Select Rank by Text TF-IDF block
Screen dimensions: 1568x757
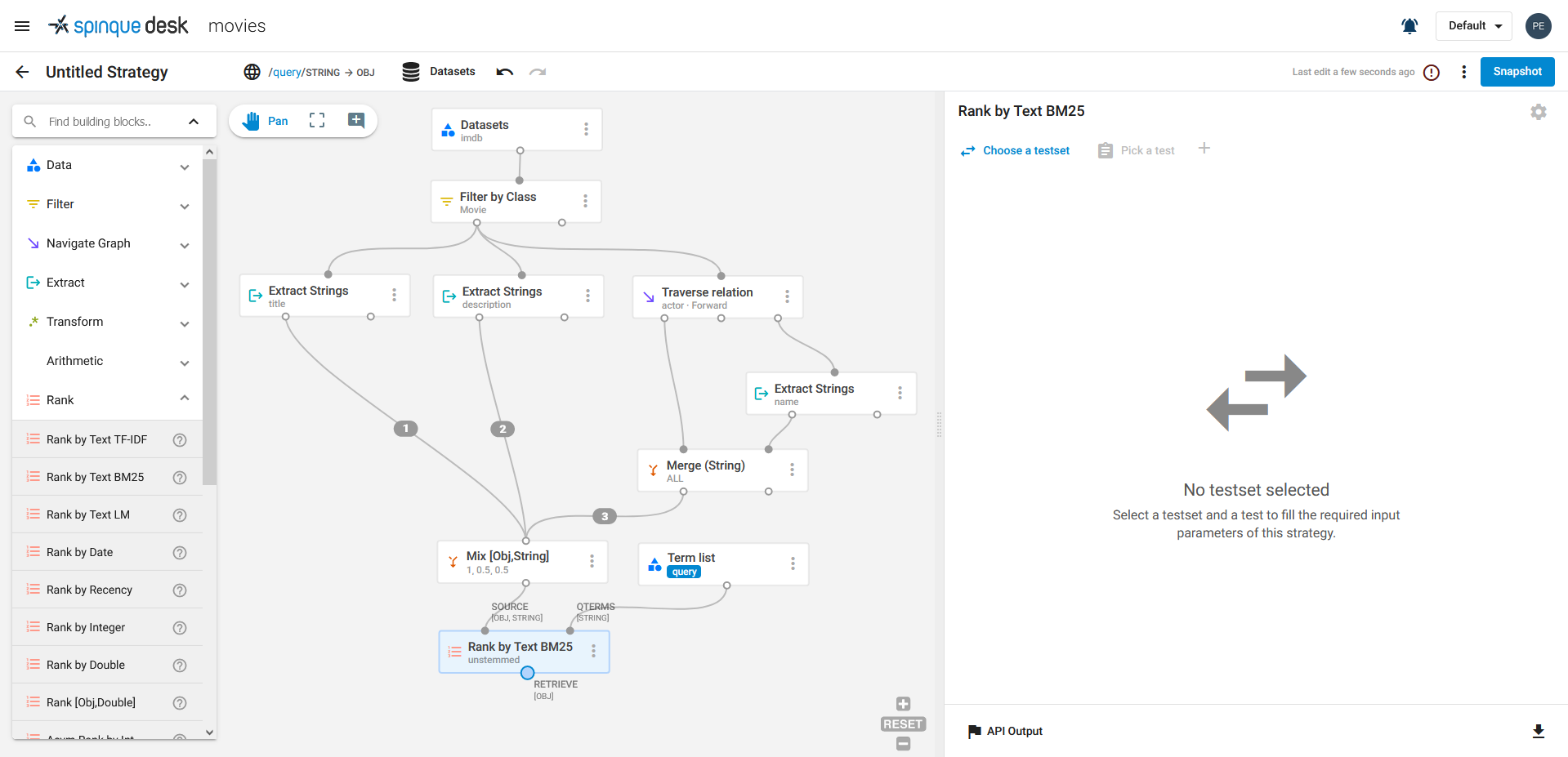coord(107,439)
